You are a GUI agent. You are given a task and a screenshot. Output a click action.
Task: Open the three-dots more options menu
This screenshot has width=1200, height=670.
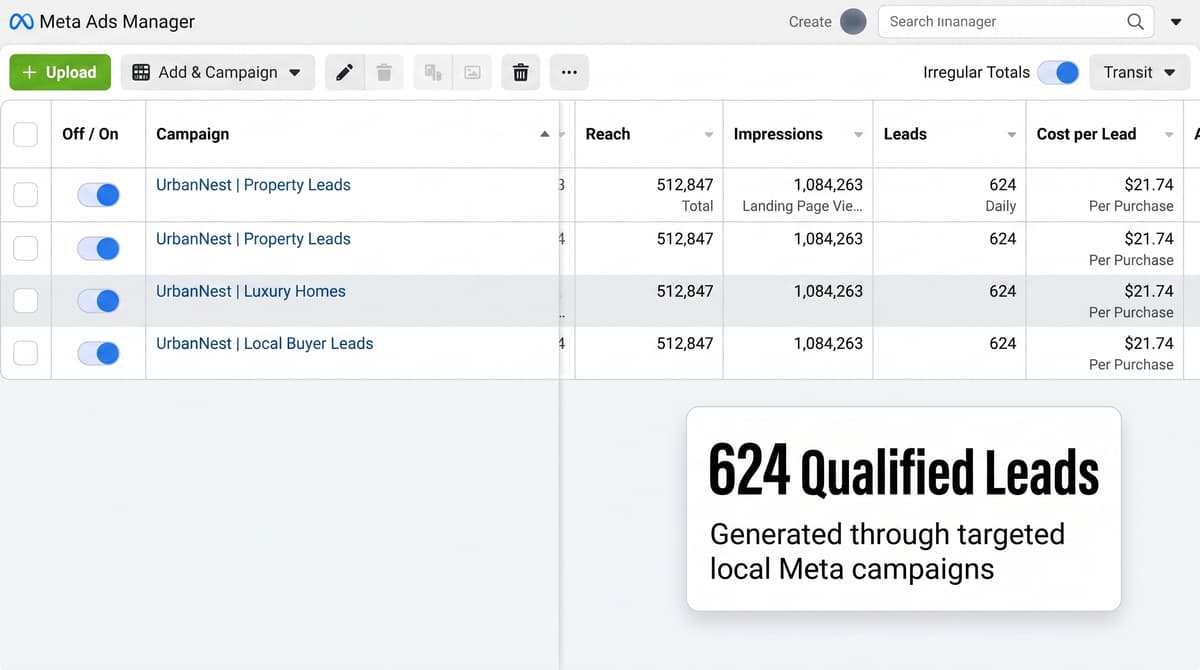[x=569, y=72]
